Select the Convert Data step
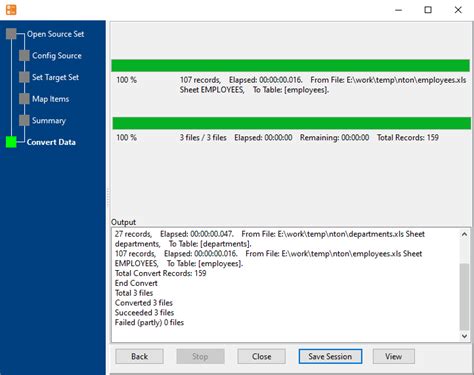This screenshot has height=375, width=474. [51, 142]
